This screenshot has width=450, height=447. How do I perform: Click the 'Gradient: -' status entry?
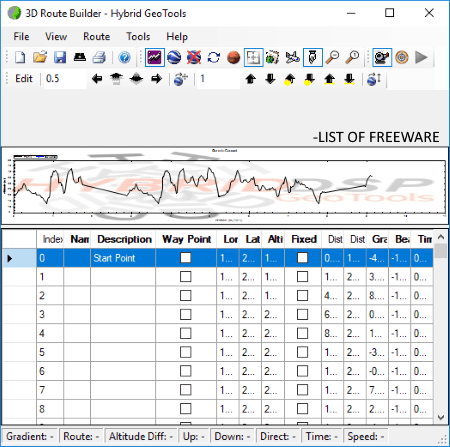coord(30,436)
